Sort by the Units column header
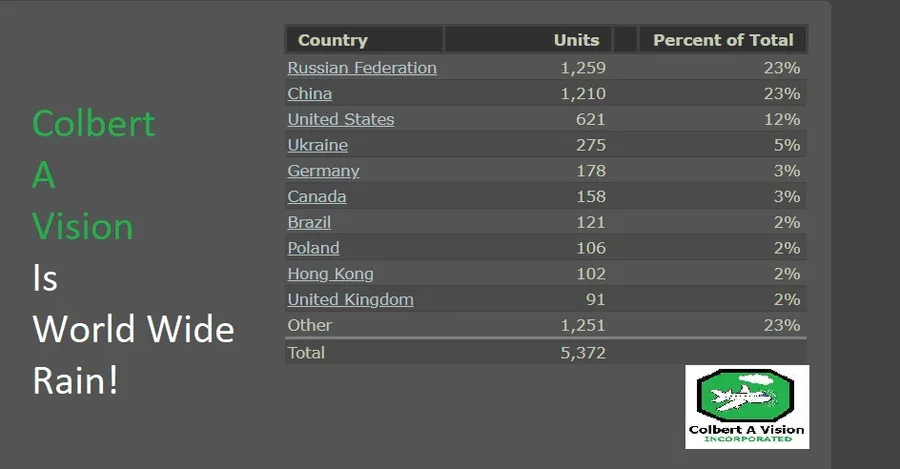This screenshot has height=469, width=900. coord(576,40)
